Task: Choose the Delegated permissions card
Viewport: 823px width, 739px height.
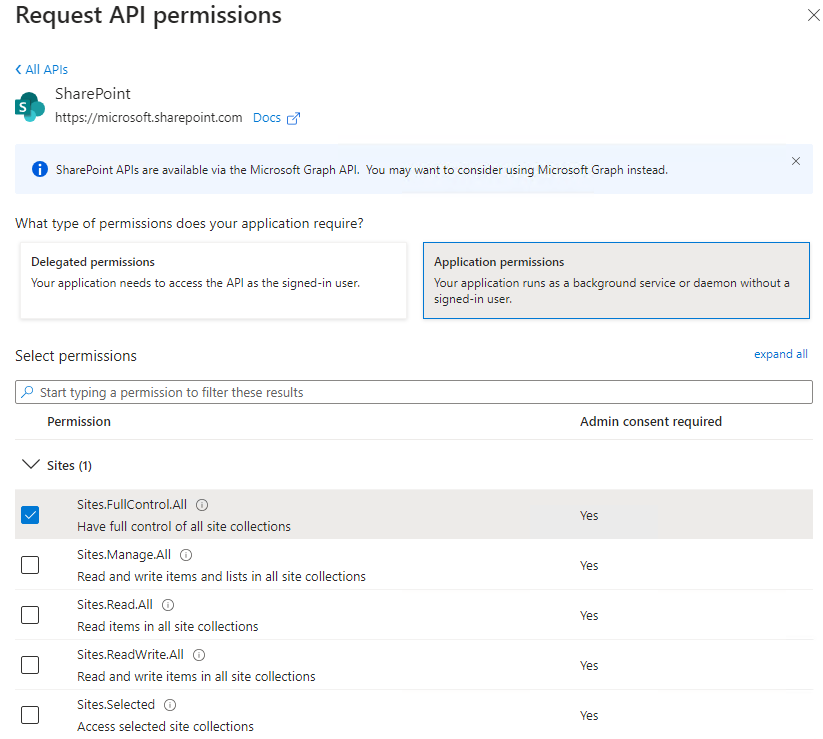Action: [x=214, y=280]
